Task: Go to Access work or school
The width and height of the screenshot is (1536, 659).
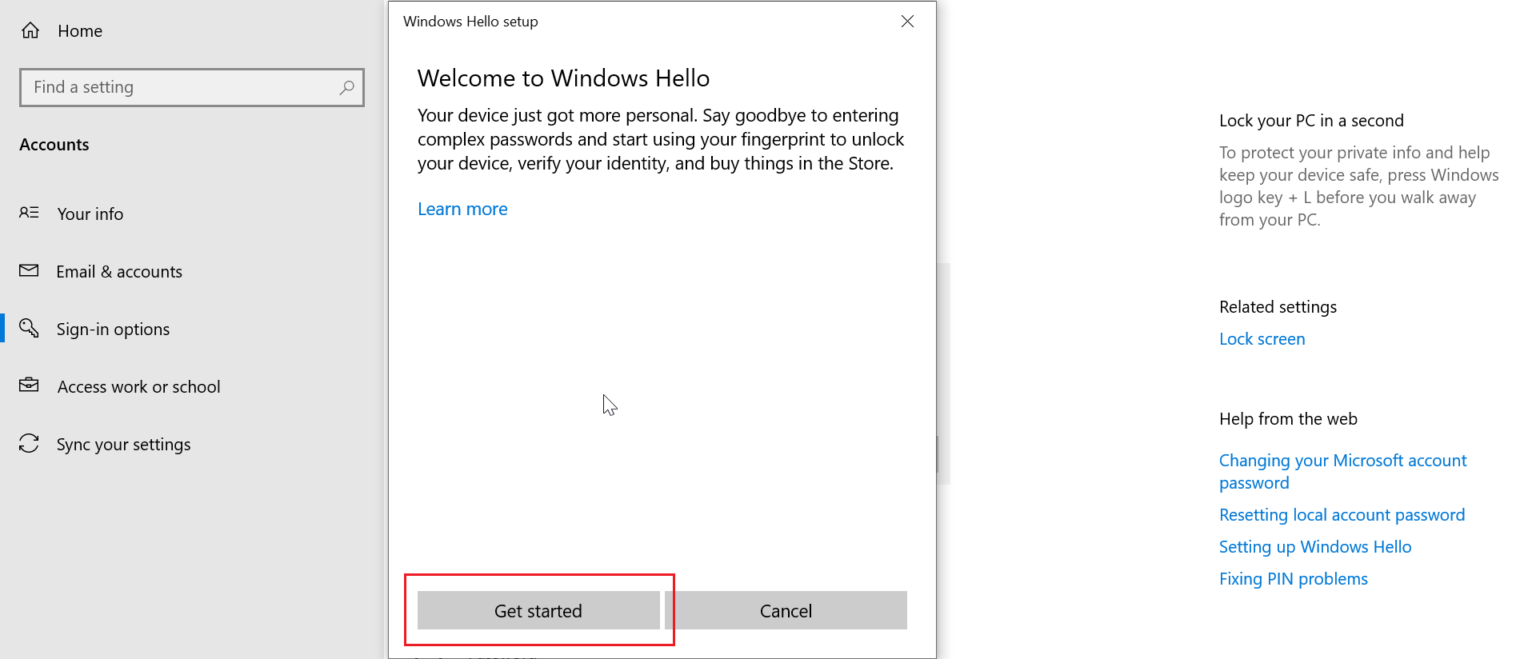Action: (x=139, y=386)
